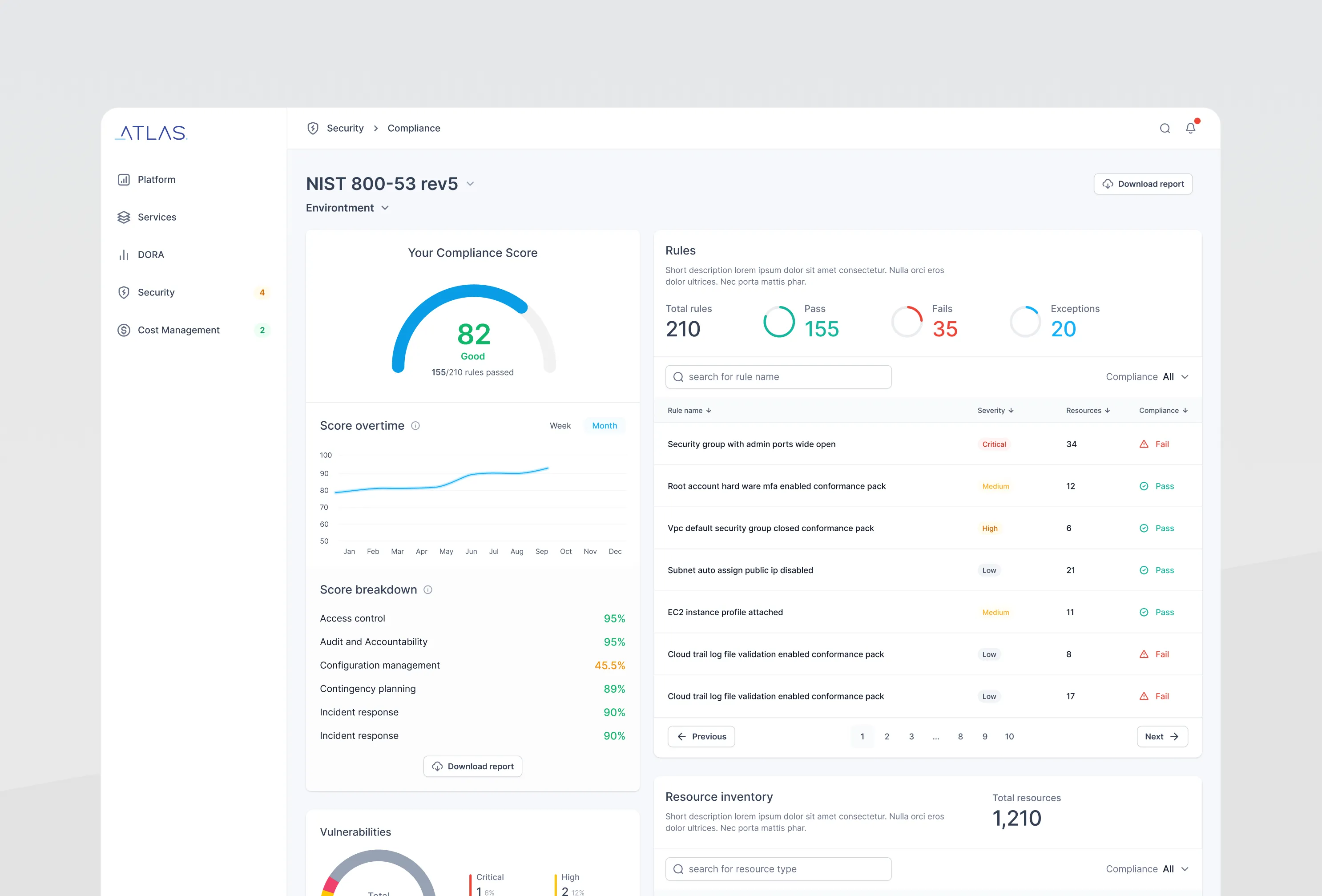Go to page 2 of rules
The image size is (1322, 896).
tap(886, 737)
